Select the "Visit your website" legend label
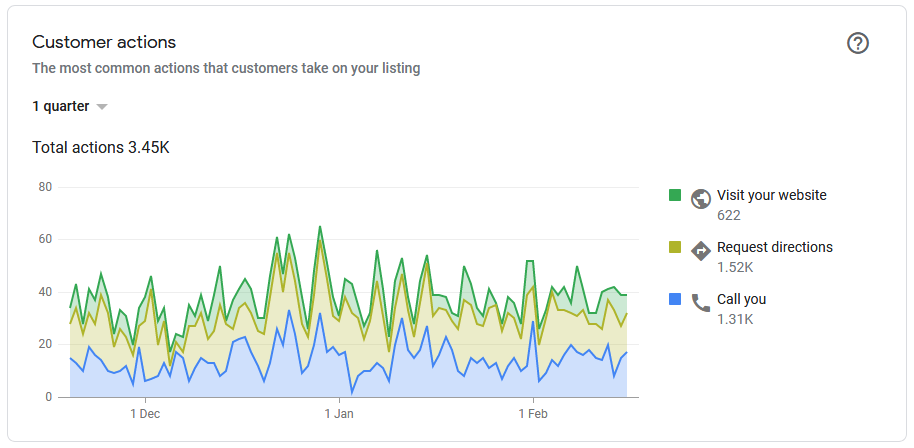This screenshot has width=914, height=448. (x=771, y=195)
